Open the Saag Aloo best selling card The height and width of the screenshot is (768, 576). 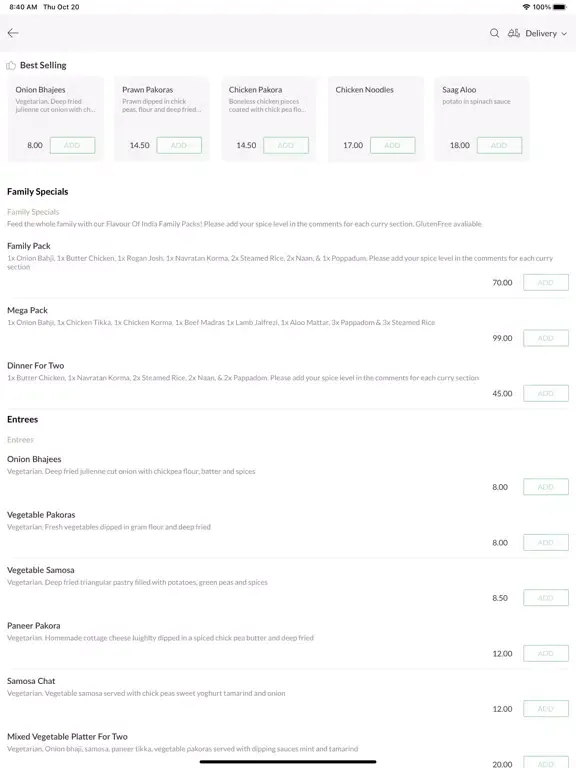coord(482,119)
